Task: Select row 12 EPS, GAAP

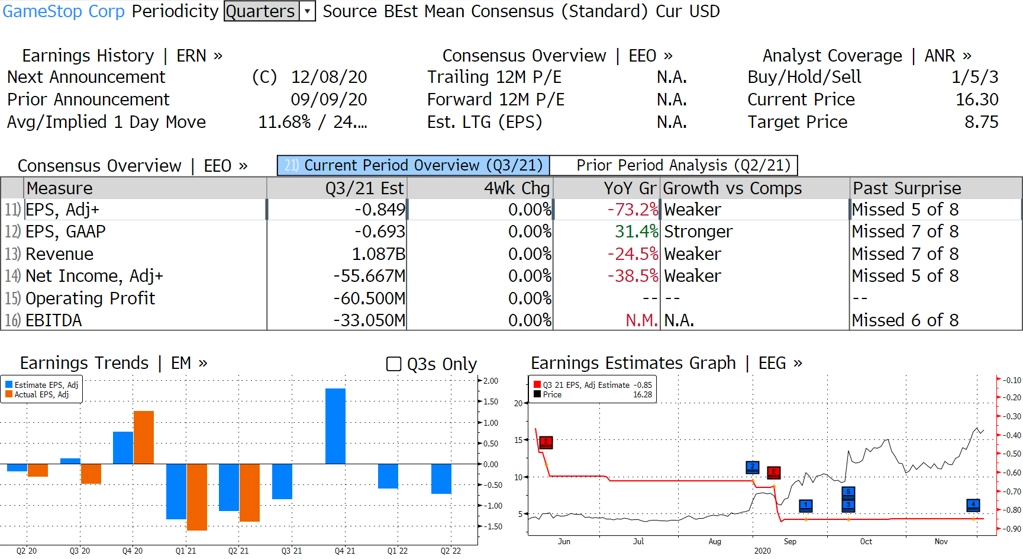Action: tap(511, 232)
